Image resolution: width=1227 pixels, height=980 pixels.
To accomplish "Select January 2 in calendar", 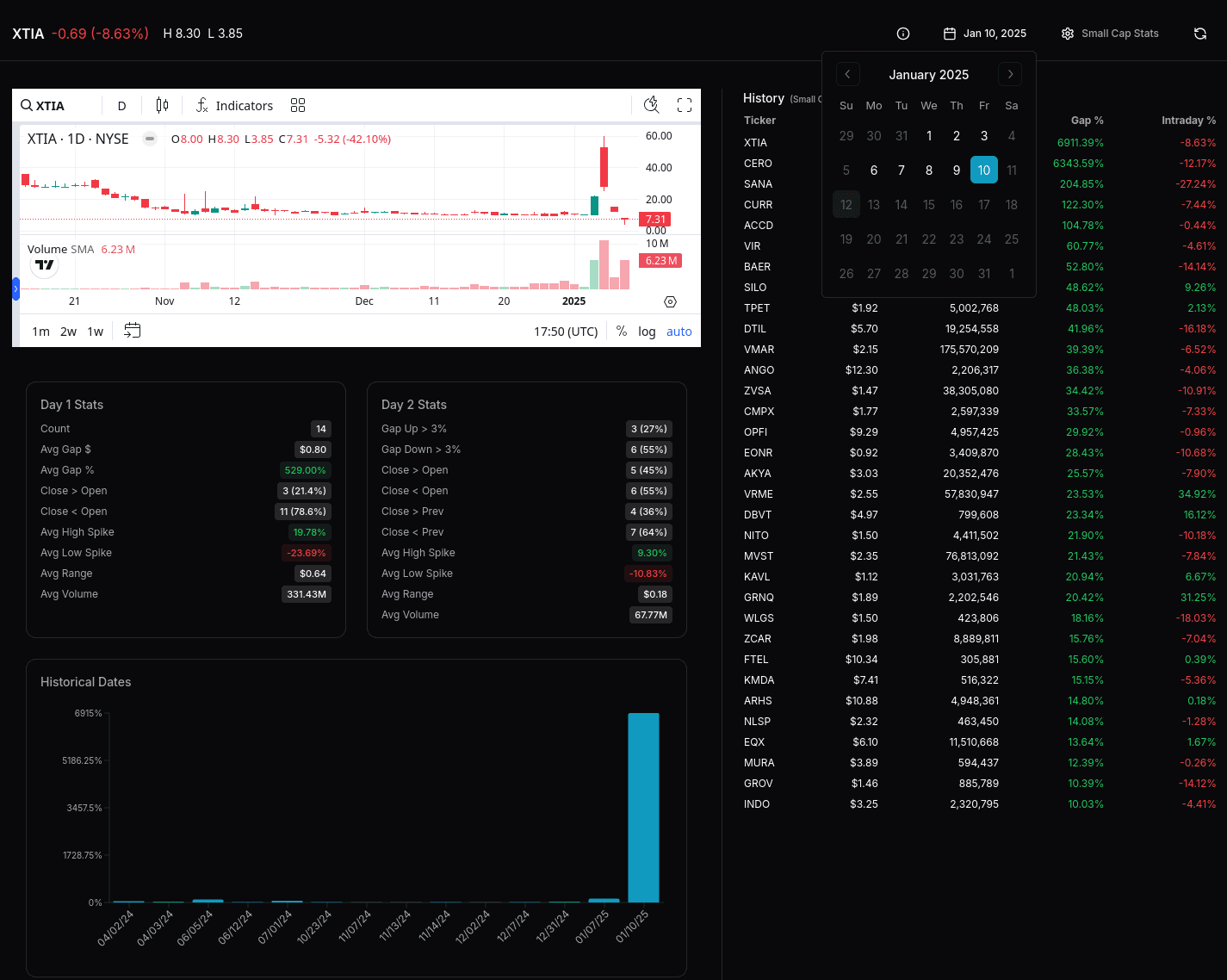I will pos(957,136).
